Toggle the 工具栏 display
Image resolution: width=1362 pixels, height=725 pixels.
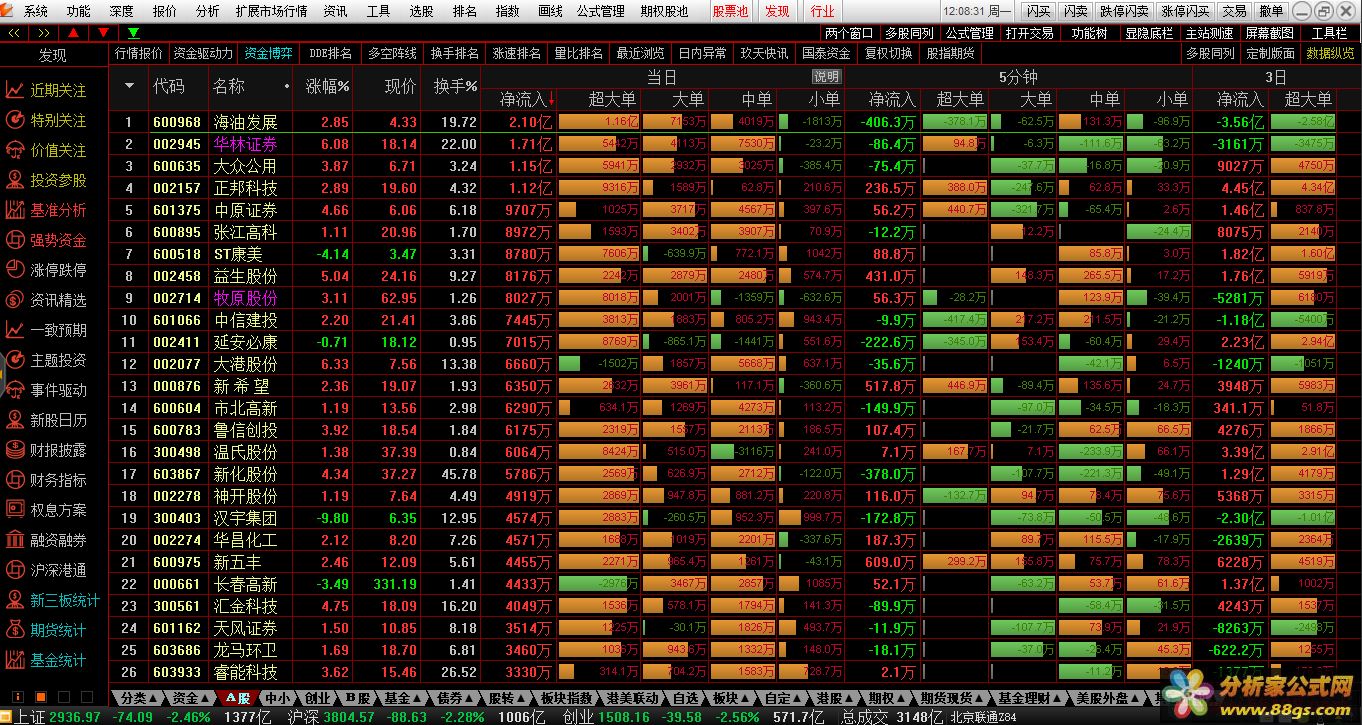coord(1329,33)
